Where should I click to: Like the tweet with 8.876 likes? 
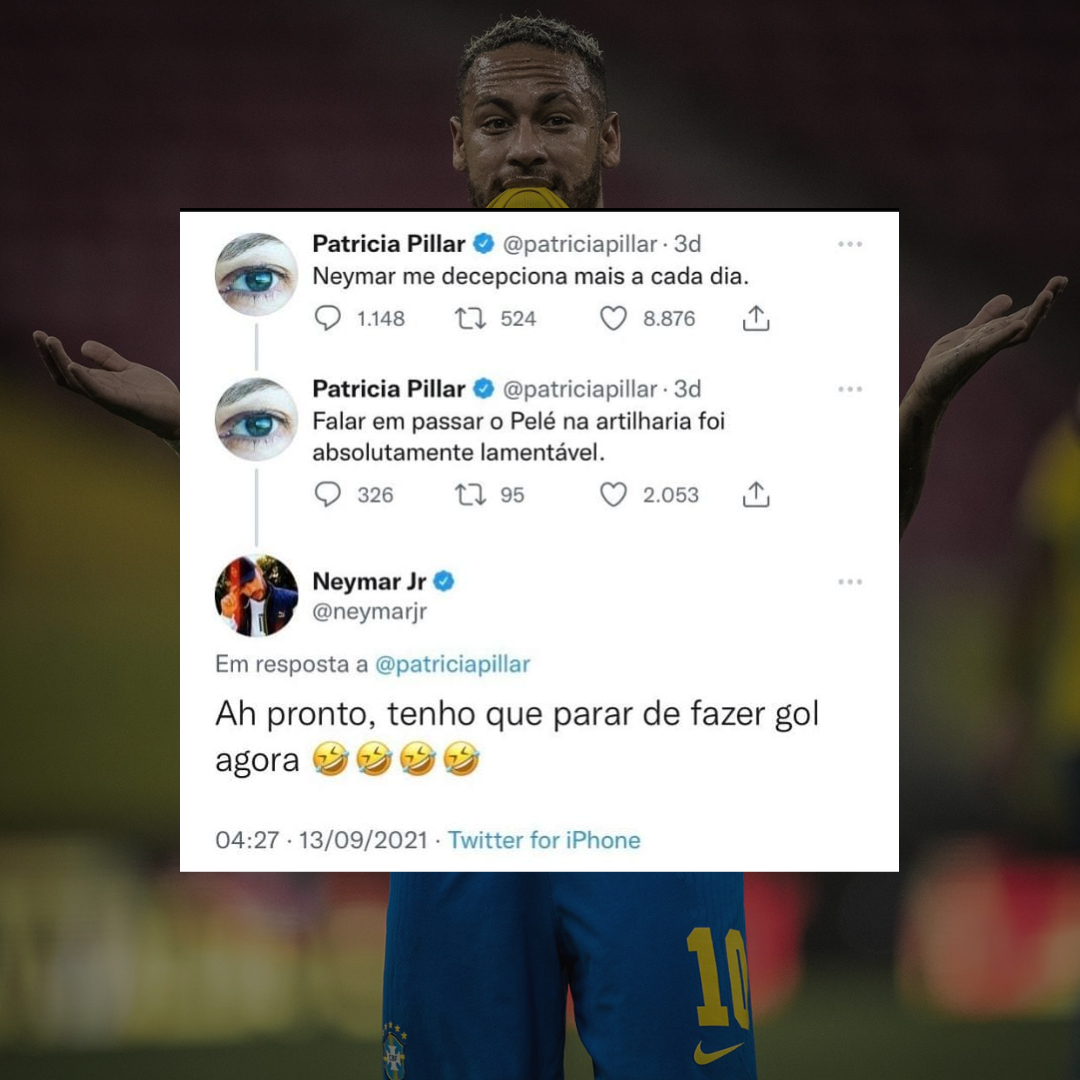613,318
